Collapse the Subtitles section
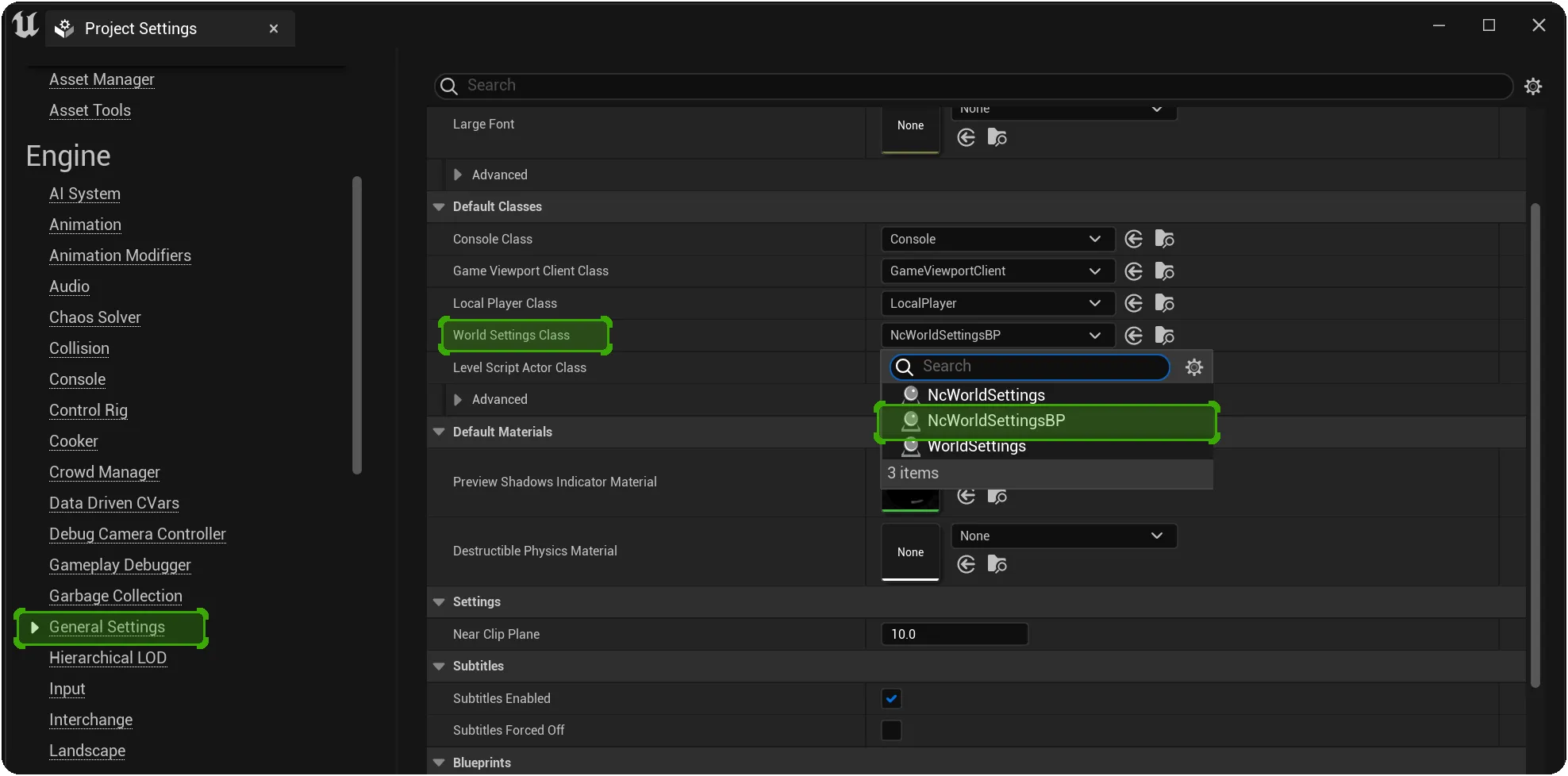Screen dimensions: 1568x776 439,666
